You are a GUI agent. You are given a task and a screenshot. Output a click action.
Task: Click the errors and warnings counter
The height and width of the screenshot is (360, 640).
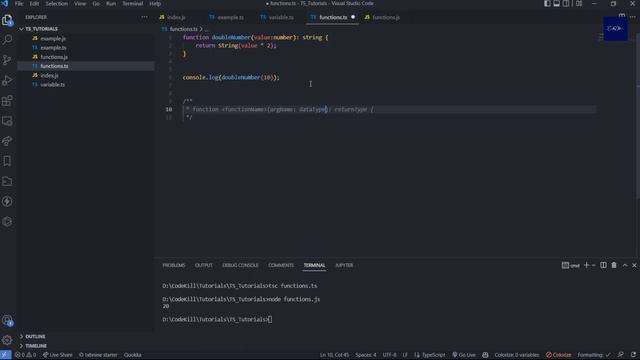(25, 355)
